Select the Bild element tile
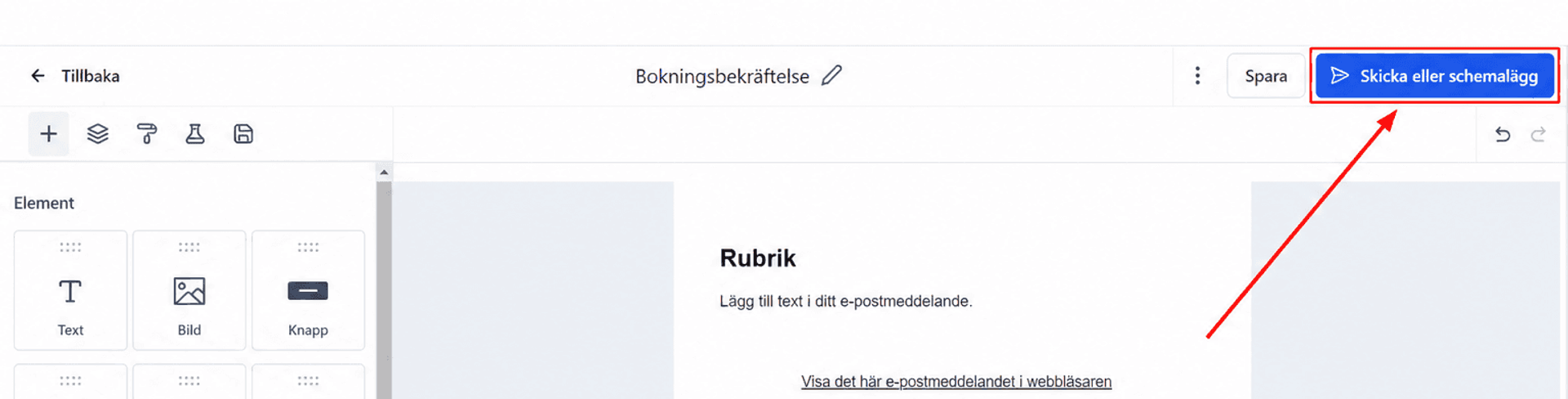The image size is (1568, 399). 189,290
